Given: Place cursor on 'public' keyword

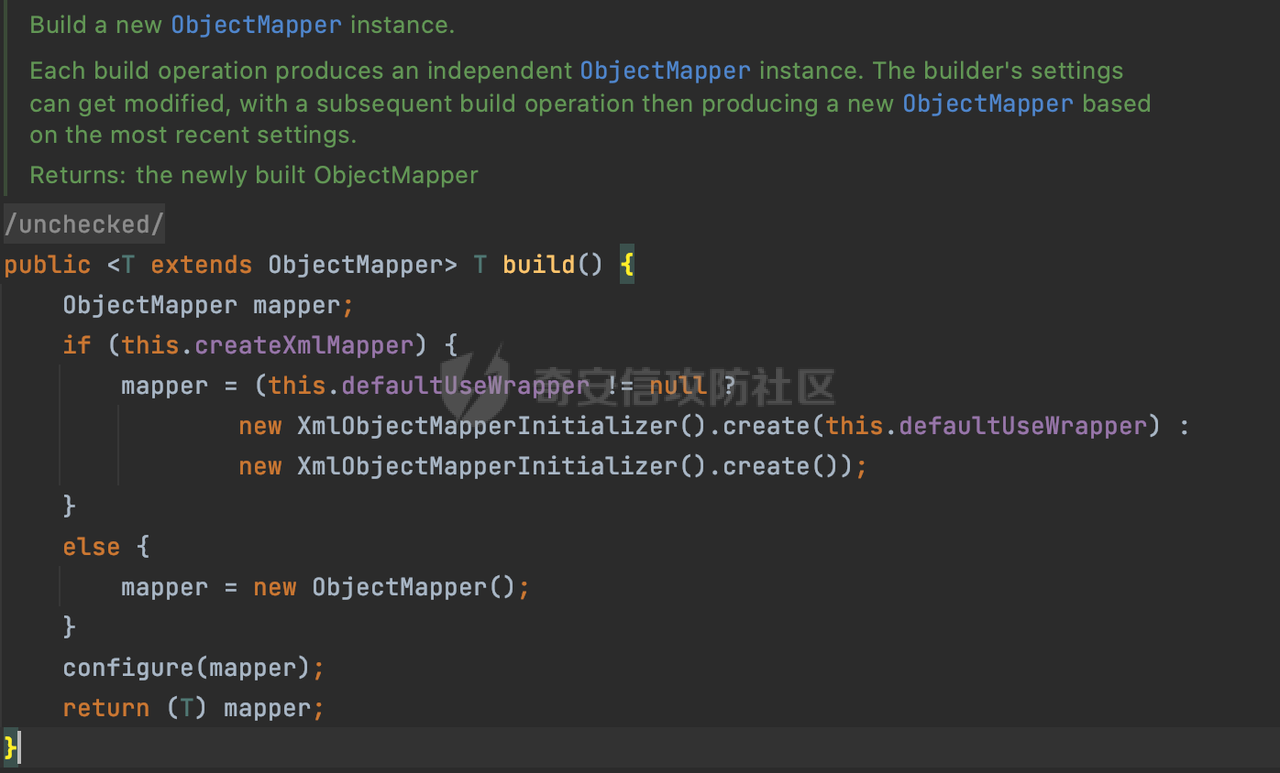Looking at the screenshot, I should (x=47, y=265).
